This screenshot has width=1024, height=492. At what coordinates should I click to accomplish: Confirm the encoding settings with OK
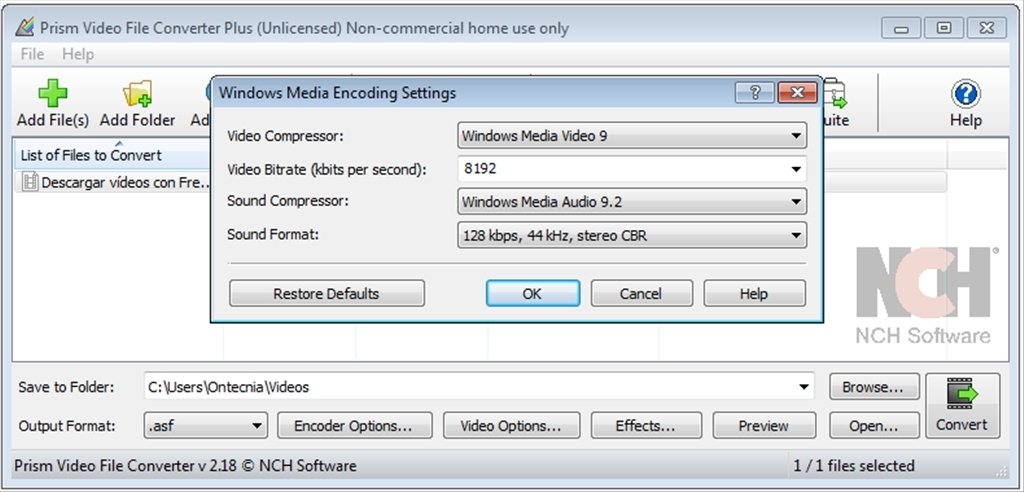[532, 293]
